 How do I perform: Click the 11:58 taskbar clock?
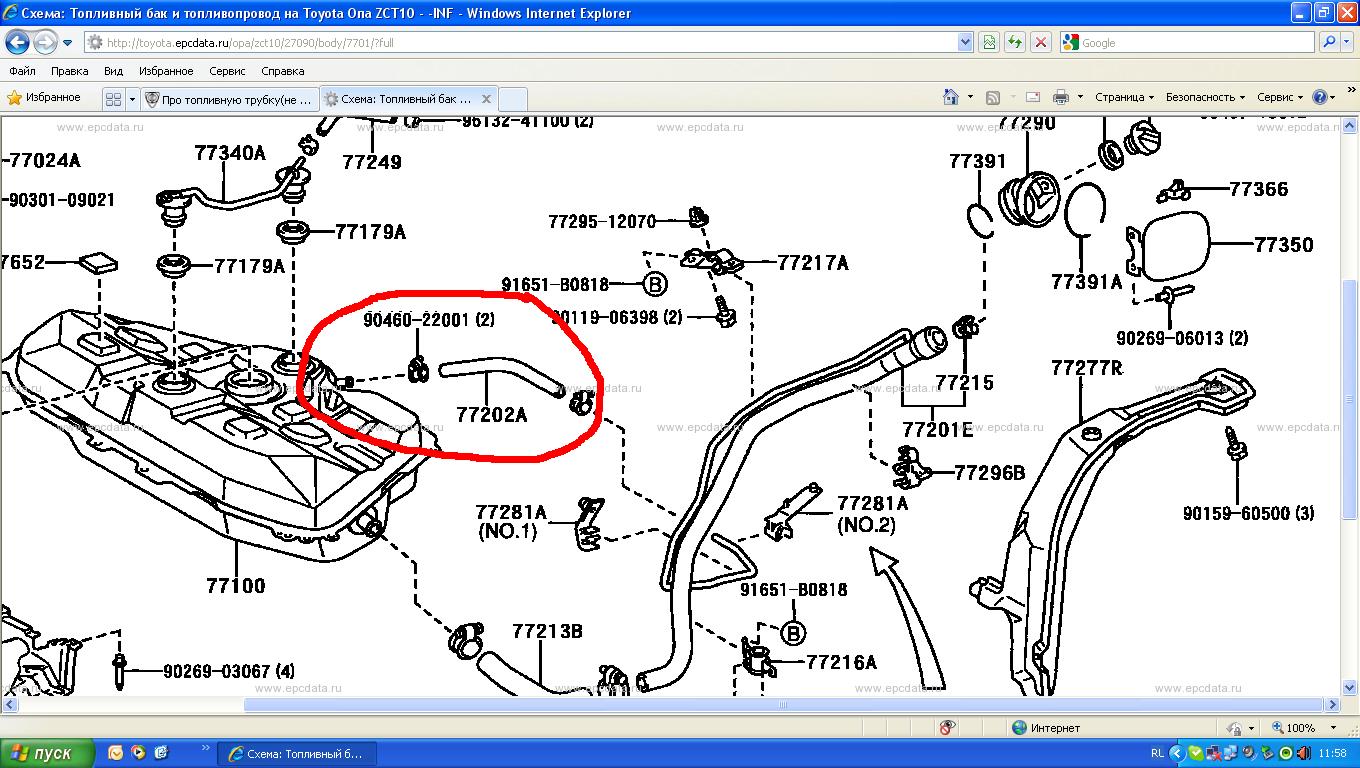tap(1332, 753)
